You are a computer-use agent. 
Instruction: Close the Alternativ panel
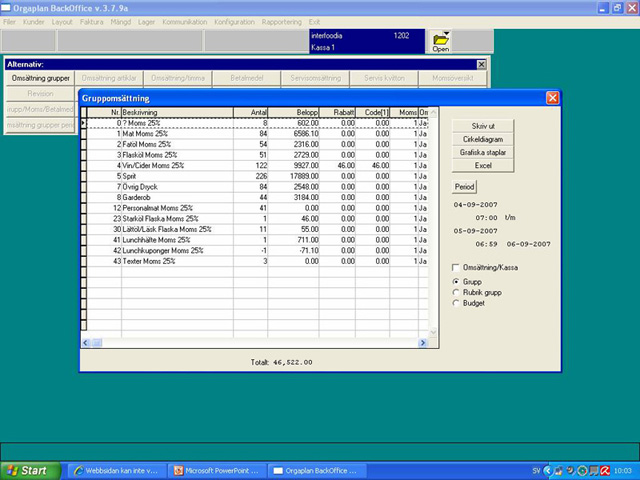click(x=481, y=64)
